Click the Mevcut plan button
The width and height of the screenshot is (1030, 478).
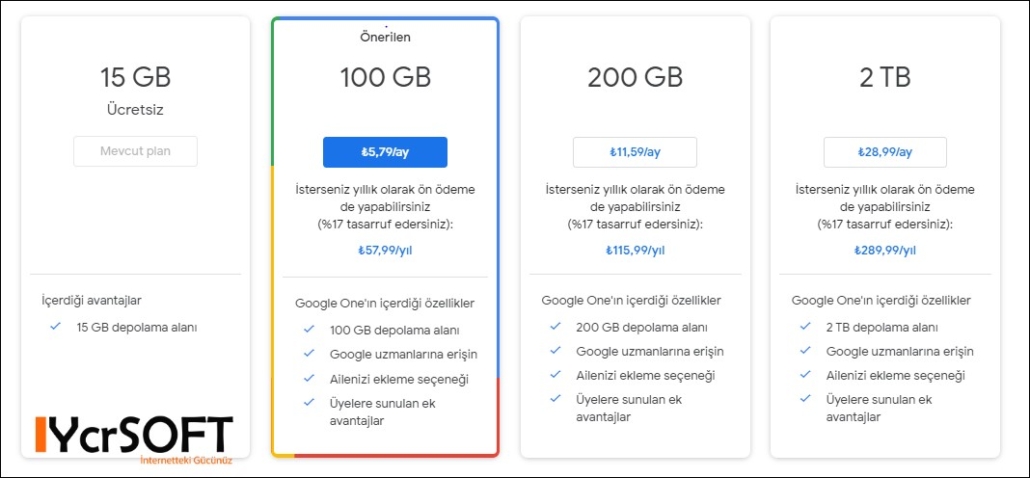pyautogui.click(x=135, y=151)
